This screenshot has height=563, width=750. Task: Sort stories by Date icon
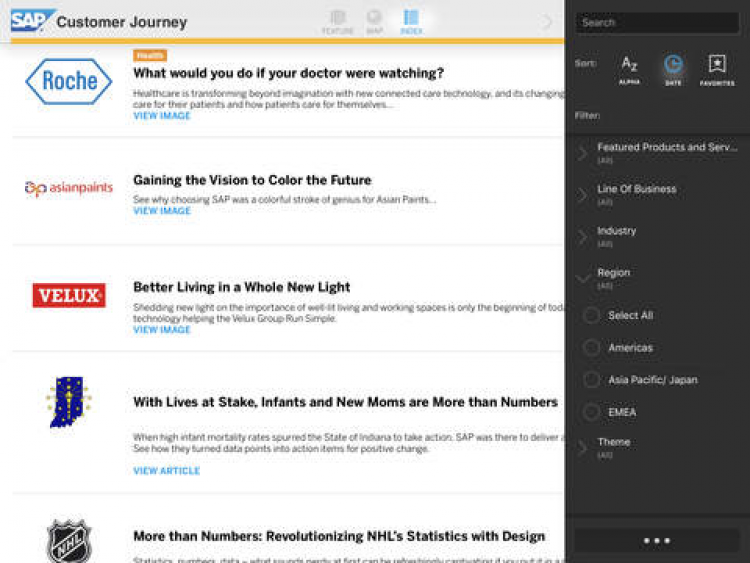point(673,69)
